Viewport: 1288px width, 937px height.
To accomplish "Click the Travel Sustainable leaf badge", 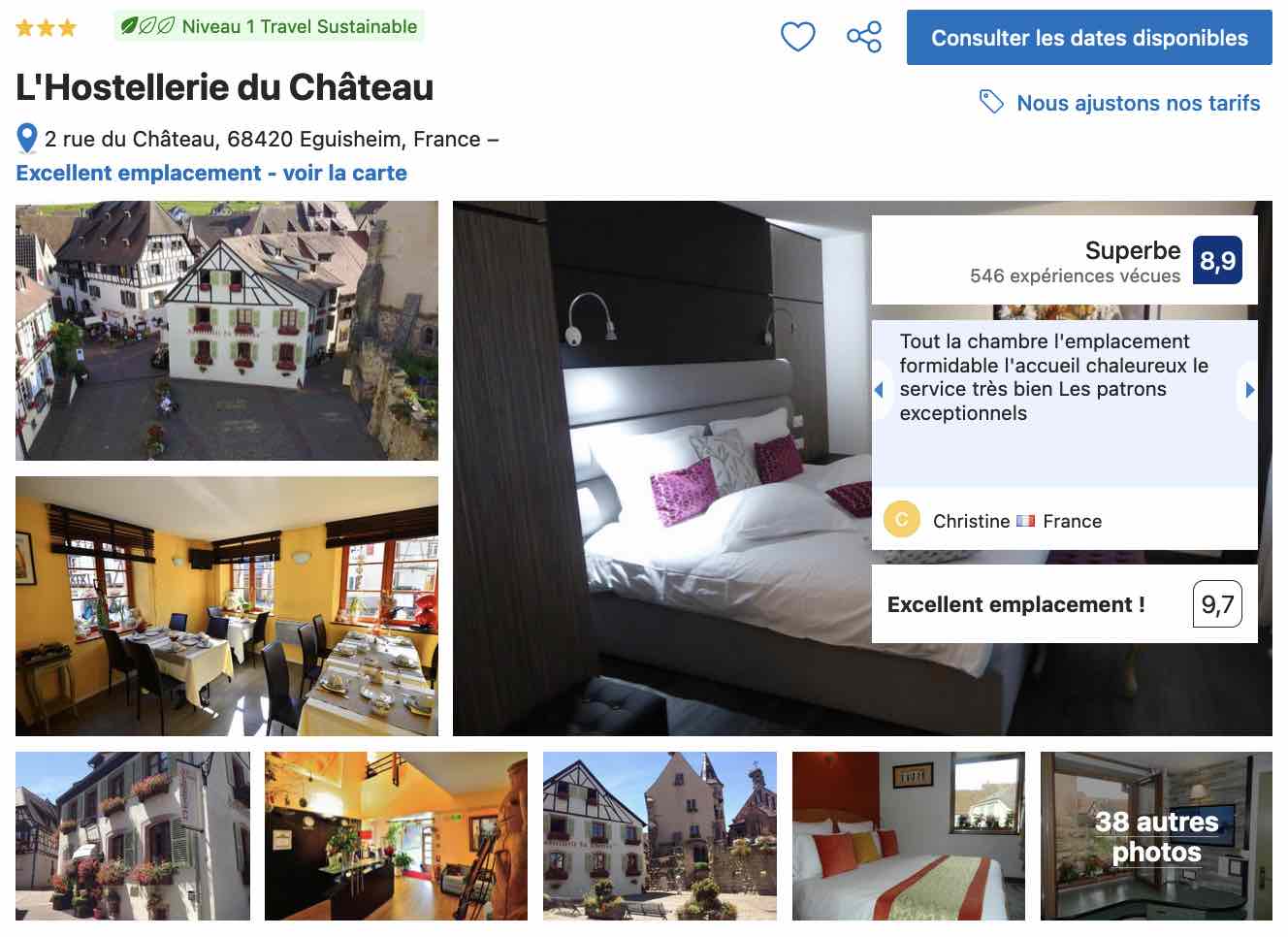I will (x=269, y=26).
